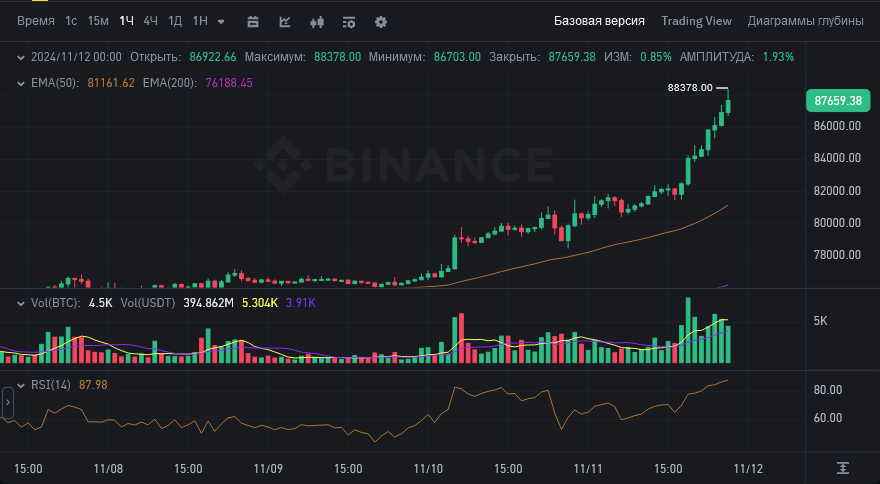Click the 11/11 date on time axis
This screenshot has width=880, height=484.
point(588,469)
